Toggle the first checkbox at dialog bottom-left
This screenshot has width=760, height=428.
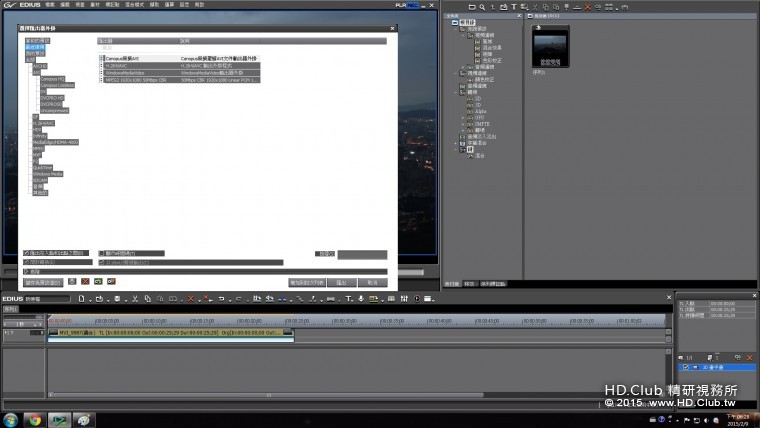pos(26,253)
